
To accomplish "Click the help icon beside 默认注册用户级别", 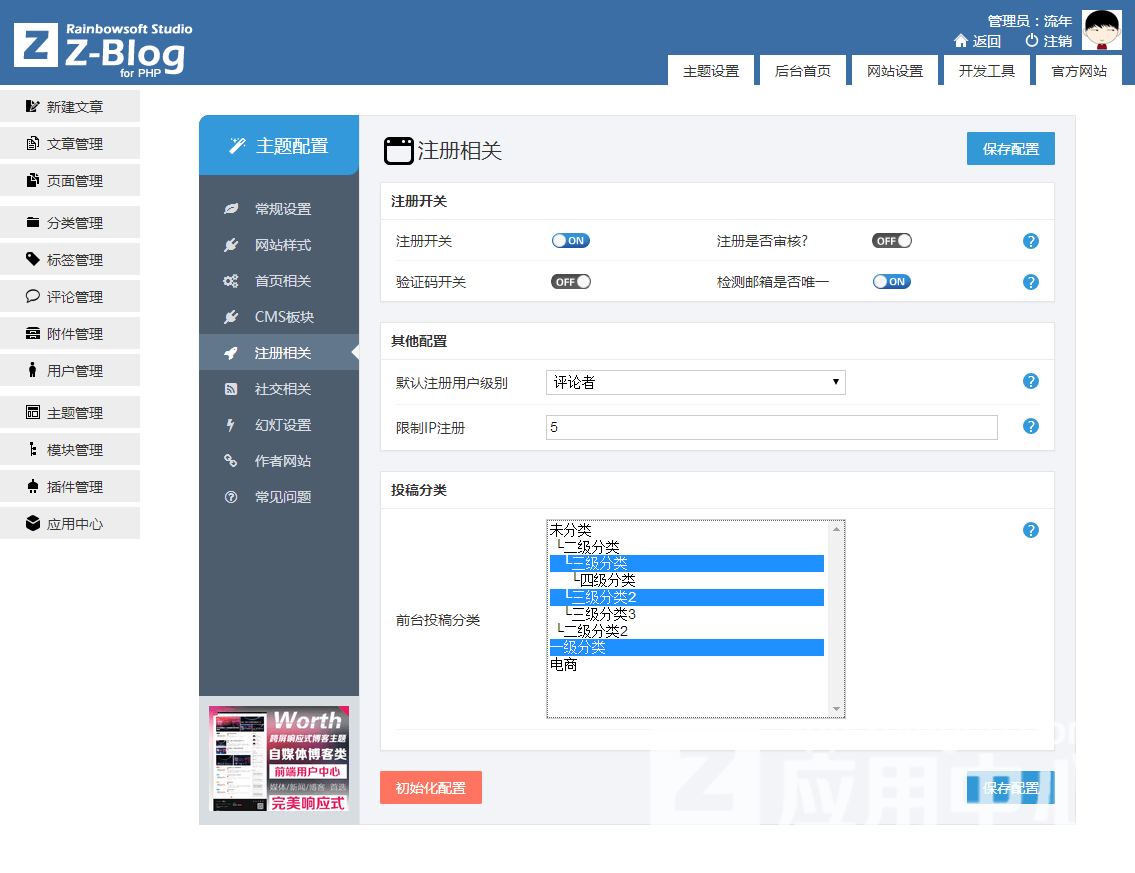I will point(1031,381).
